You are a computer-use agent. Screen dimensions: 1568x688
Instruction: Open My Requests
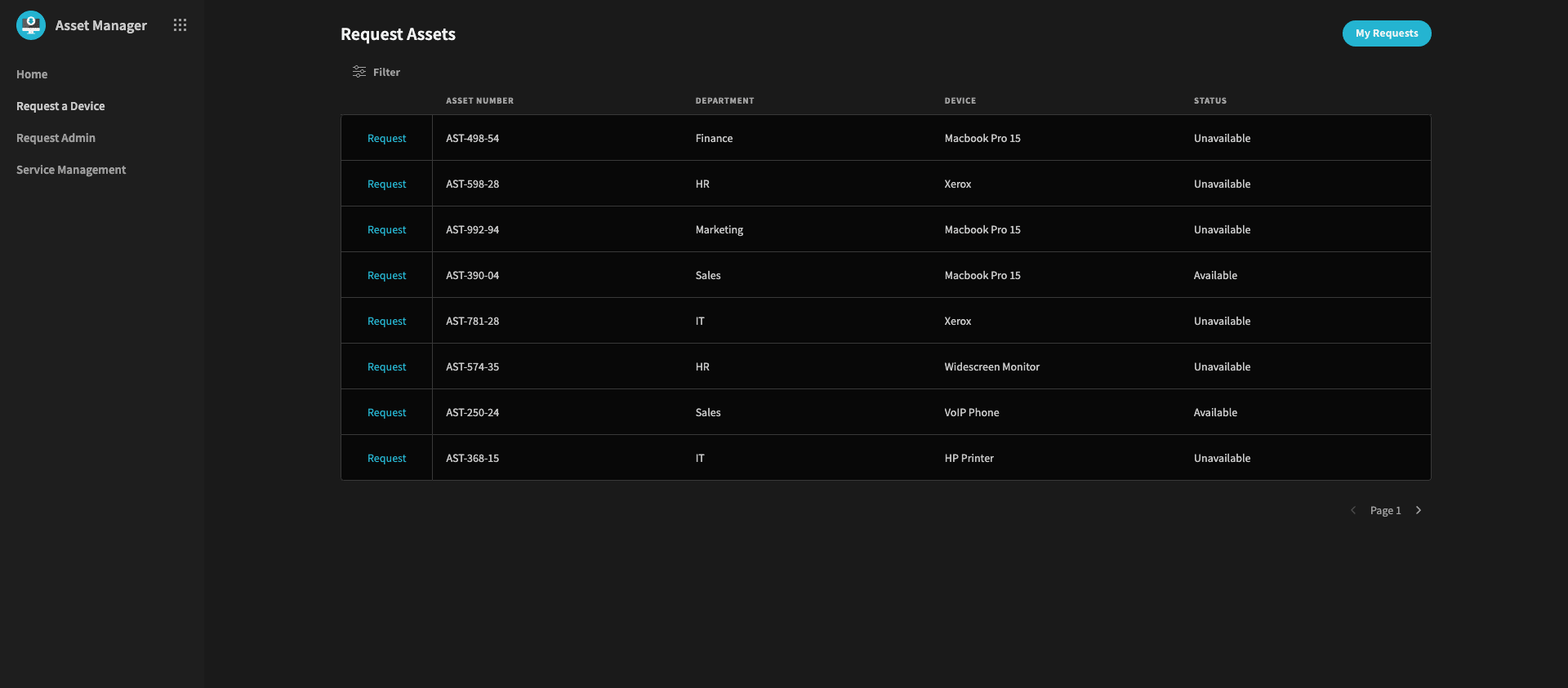[1387, 33]
